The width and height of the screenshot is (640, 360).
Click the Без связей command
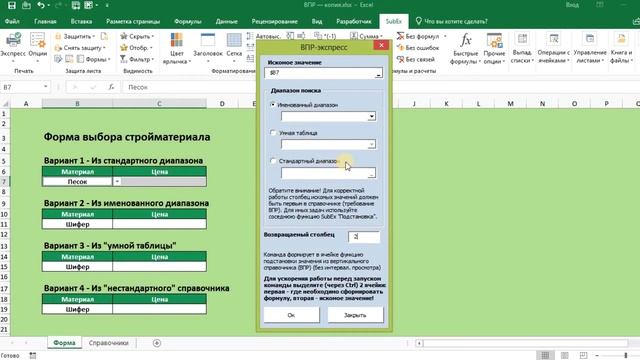pyautogui.click(x=416, y=59)
